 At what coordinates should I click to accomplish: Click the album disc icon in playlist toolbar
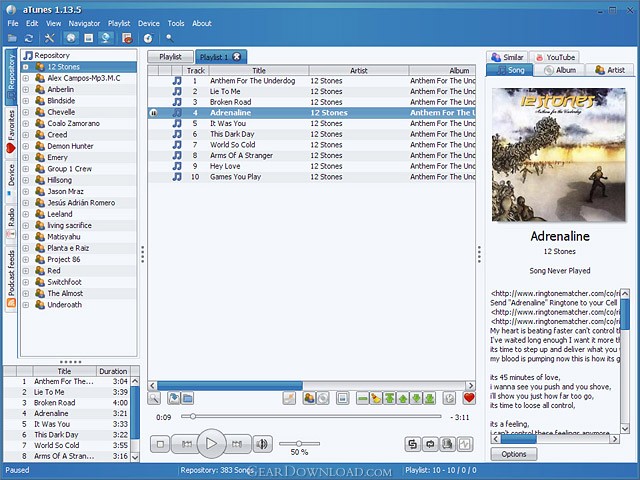coord(323,398)
